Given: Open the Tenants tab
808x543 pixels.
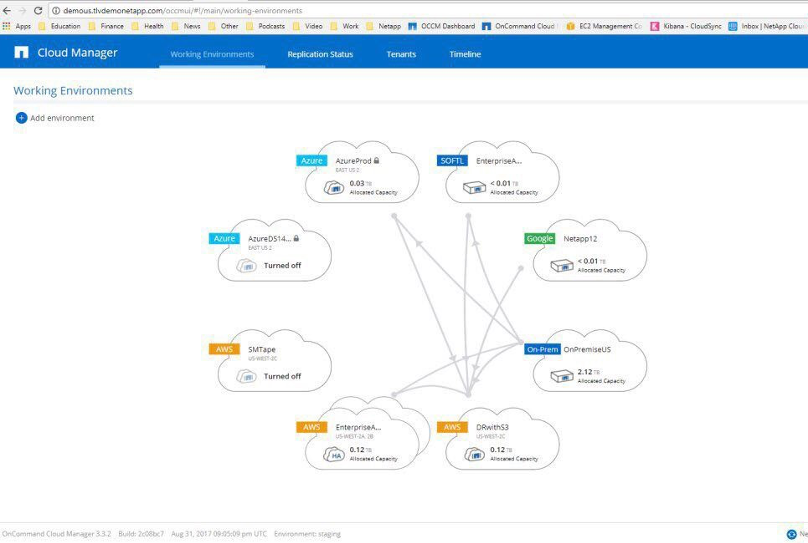Looking at the screenshot, I should point(401,54).
